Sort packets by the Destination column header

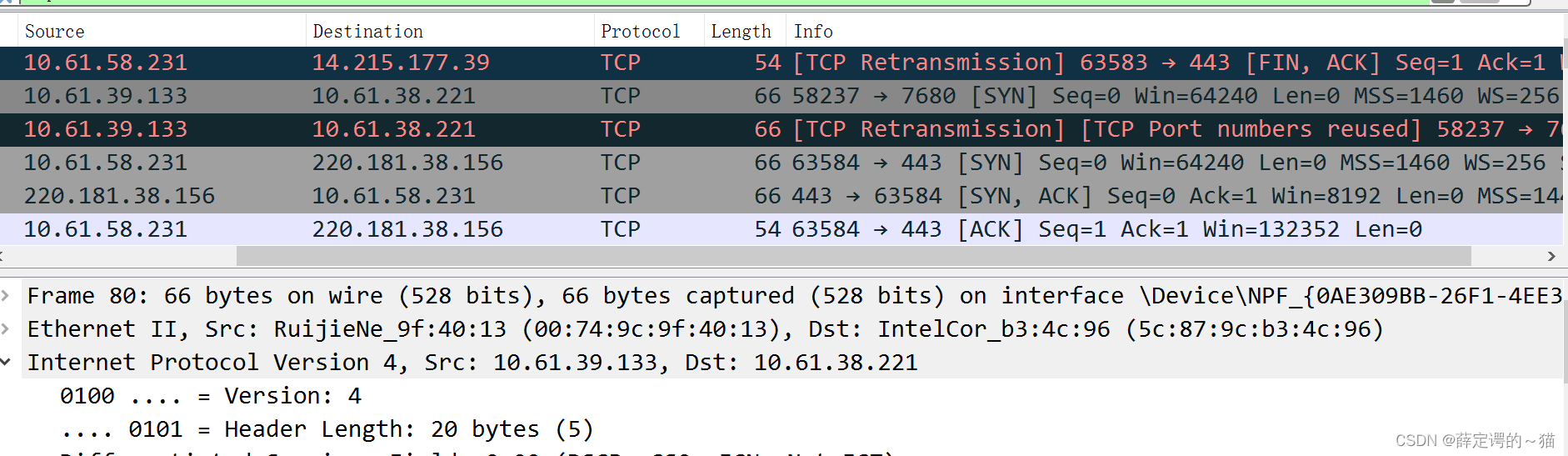[x=450, y=32]
